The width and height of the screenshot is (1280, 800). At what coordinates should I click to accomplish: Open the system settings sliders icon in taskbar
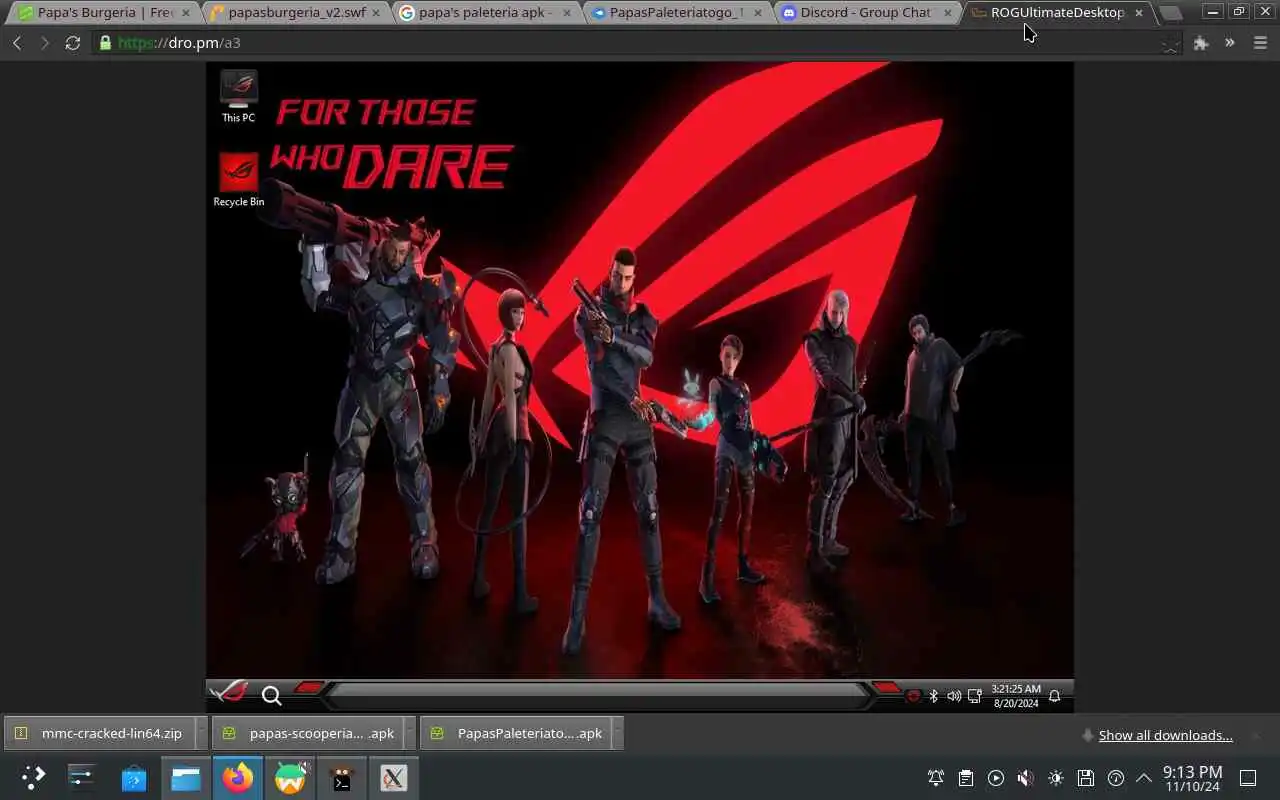point(82,778)
